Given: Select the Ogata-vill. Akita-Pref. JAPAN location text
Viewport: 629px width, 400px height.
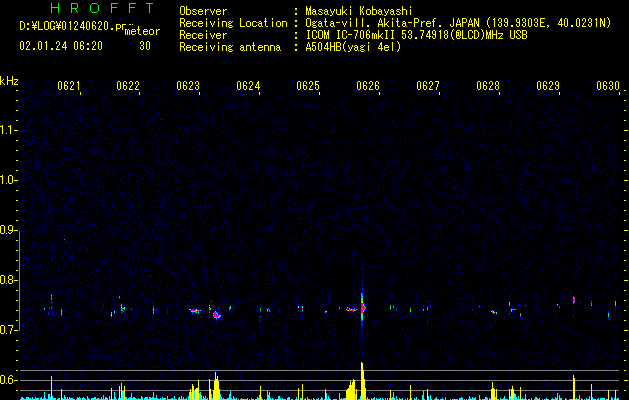Looking at the screenshot, I should 458,23.
